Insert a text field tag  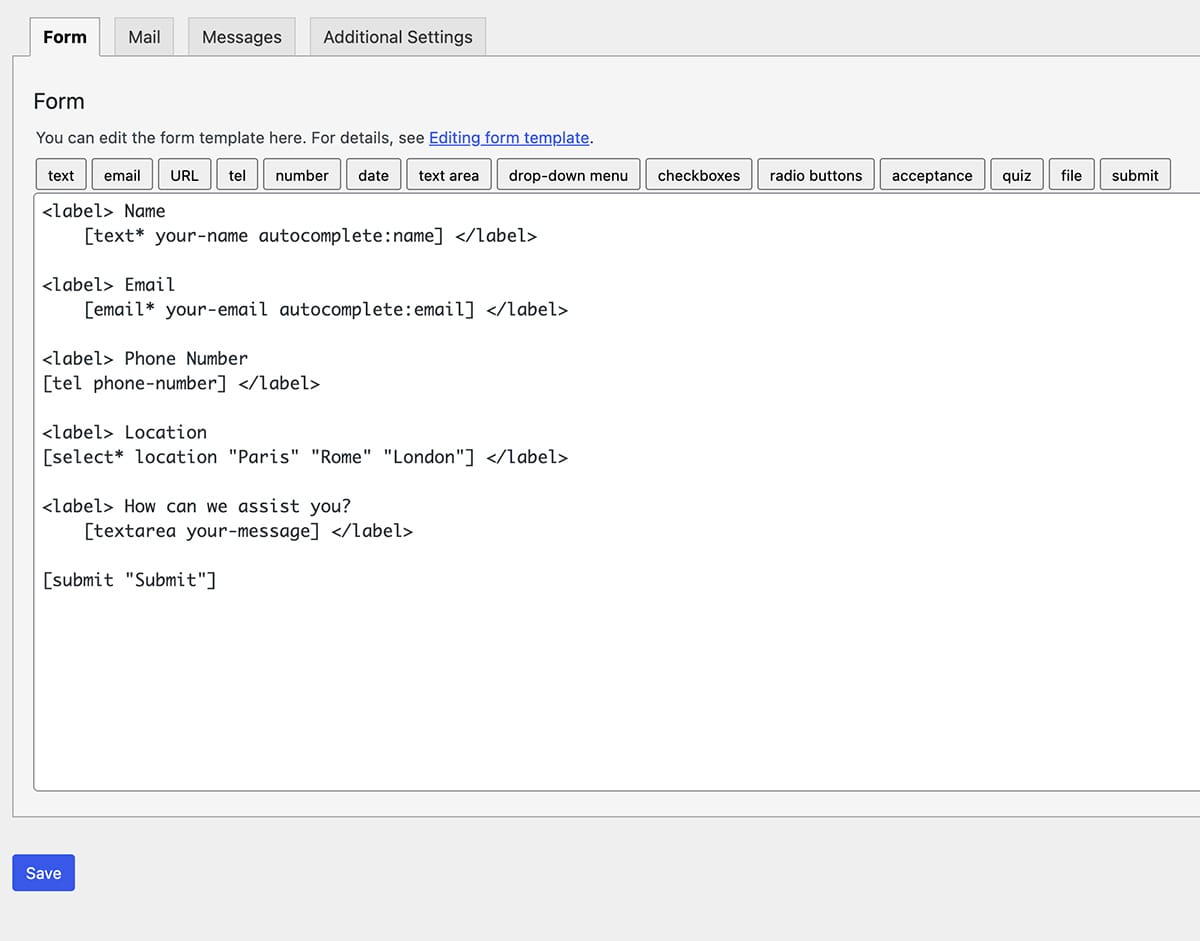coord(61,175)
